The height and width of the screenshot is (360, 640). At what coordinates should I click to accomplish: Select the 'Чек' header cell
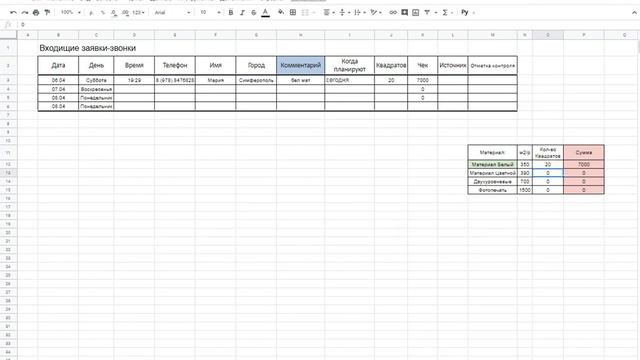(x=422, y=65)
